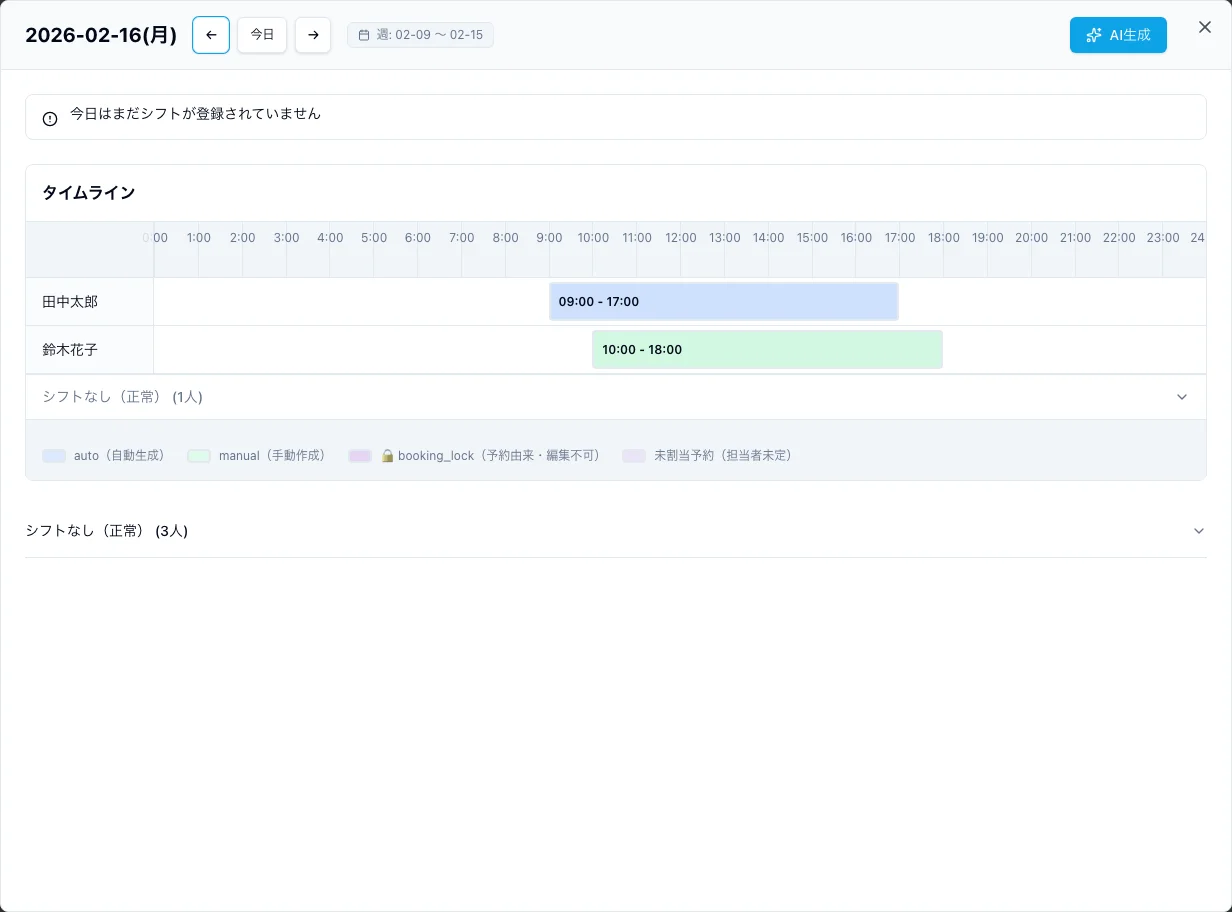The width and height of the screenshot is (1232, 912).
Task: Click the AI生成 button
Action: pyautogui.click(x=1118, y=35)
